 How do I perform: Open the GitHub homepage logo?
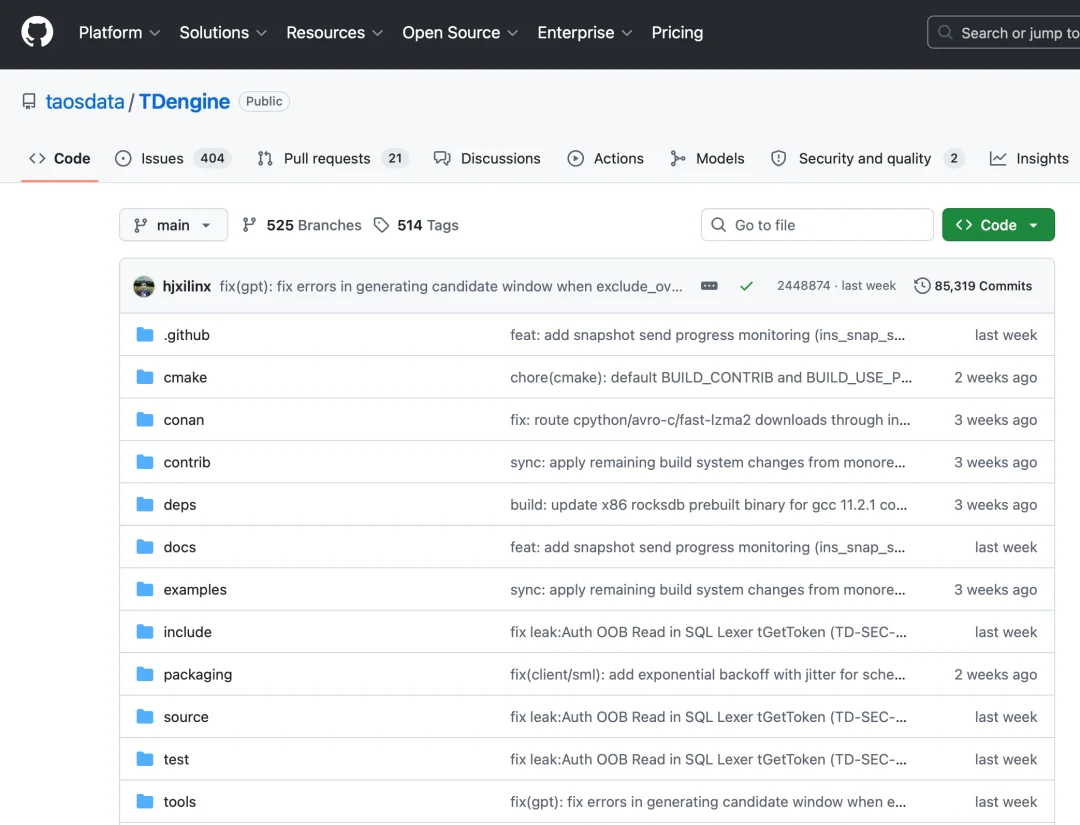point(37,32)
